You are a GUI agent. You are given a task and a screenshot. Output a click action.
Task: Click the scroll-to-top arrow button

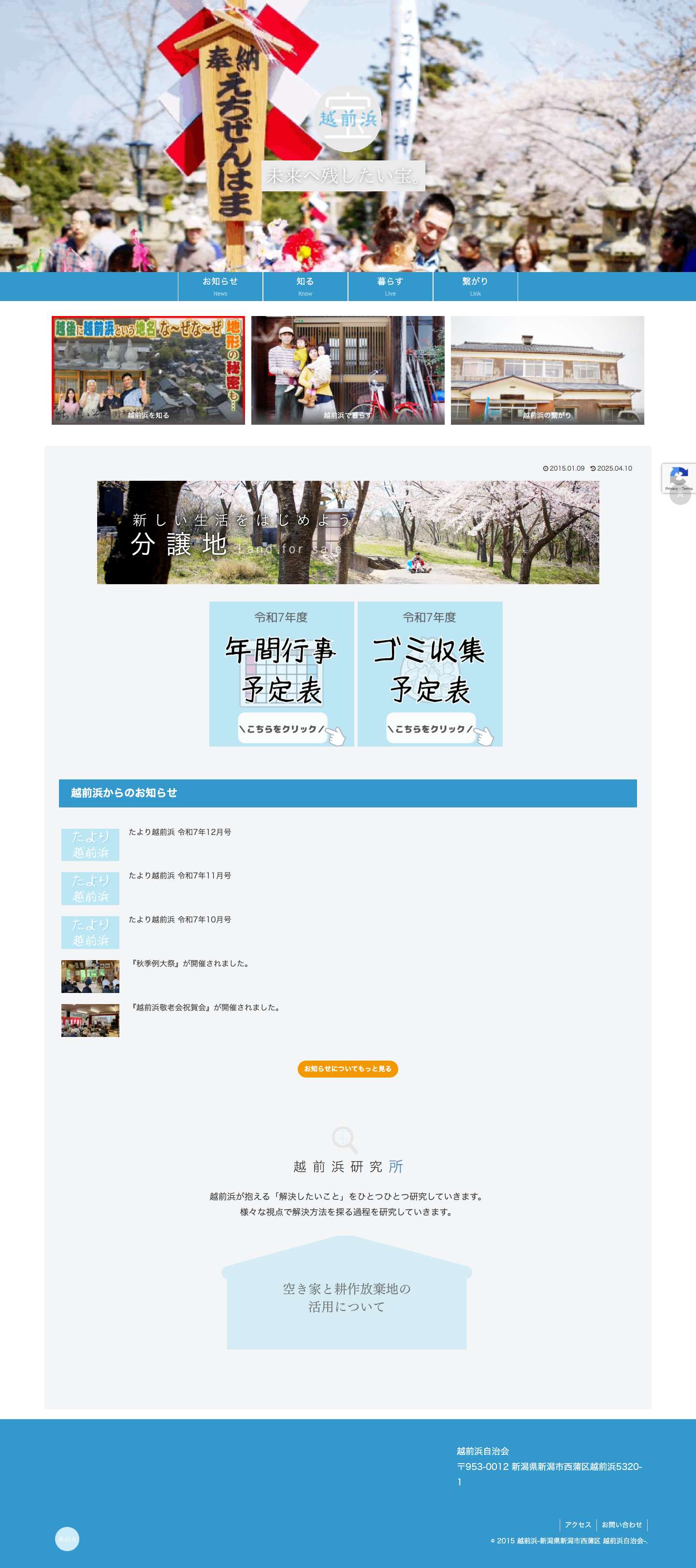pos(680,495)
